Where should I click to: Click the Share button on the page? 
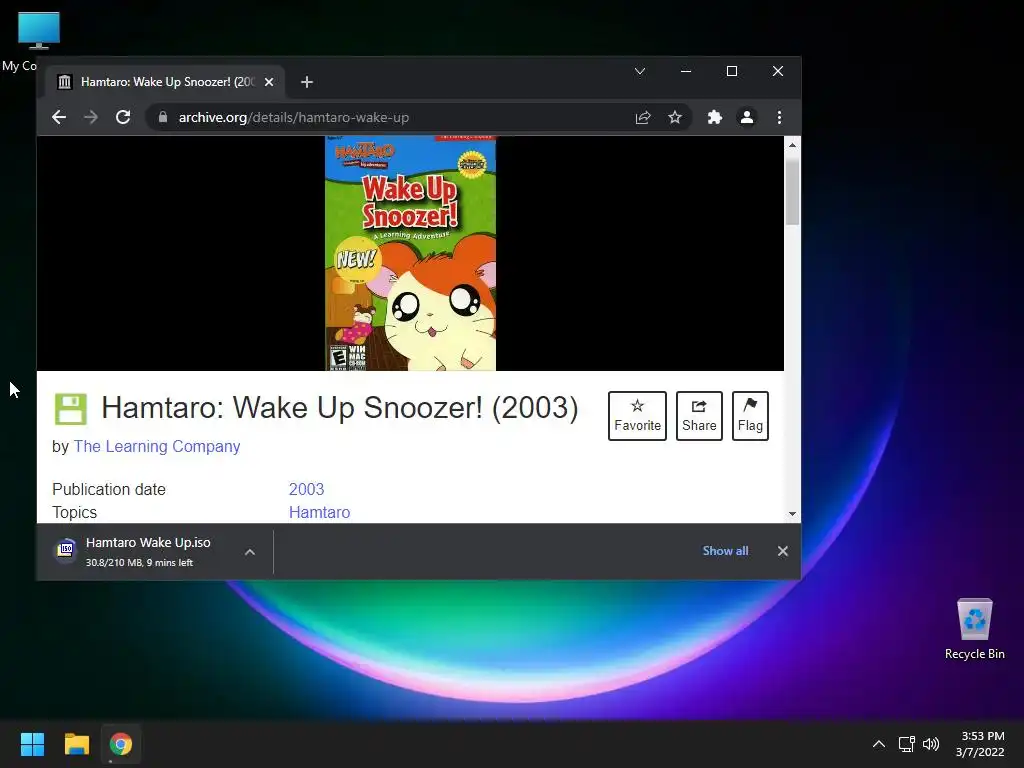point(699,416)
